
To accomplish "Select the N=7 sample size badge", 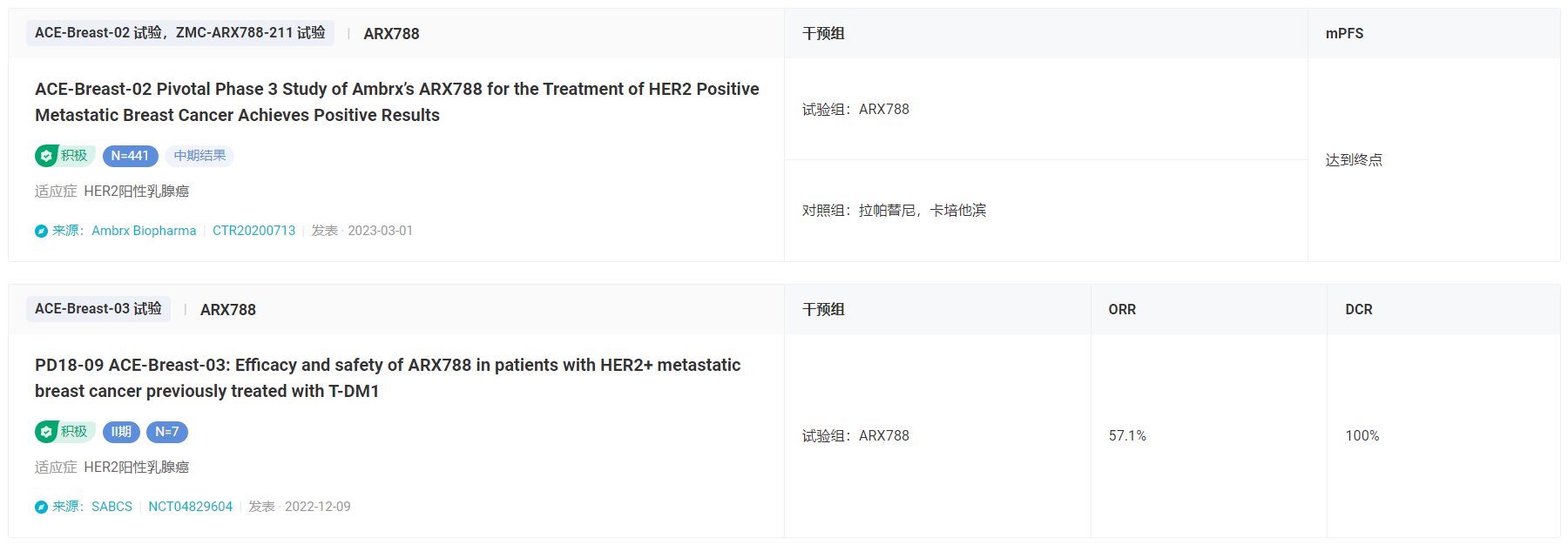I will click(x=167, y=432).
